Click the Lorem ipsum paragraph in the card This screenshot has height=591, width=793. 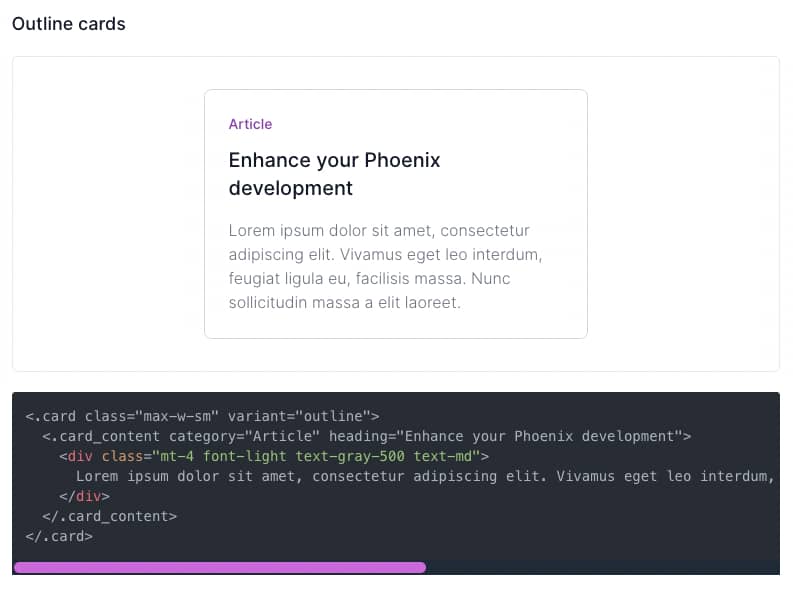(385, 266)
